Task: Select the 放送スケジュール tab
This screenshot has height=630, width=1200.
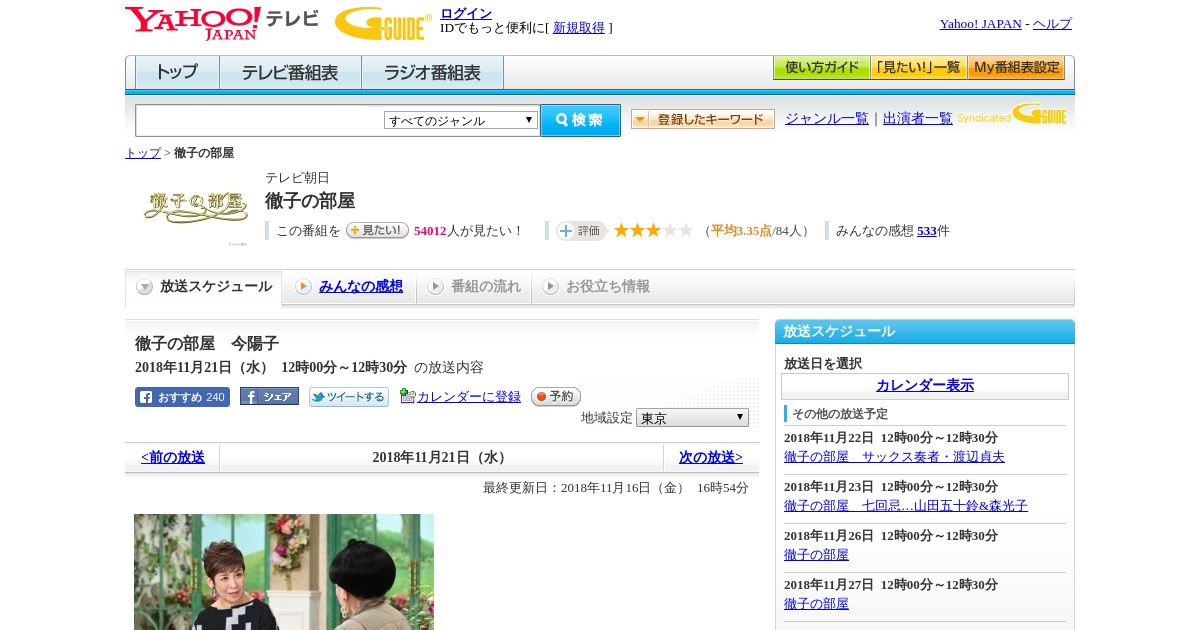Action: click(x=204, y=287)
